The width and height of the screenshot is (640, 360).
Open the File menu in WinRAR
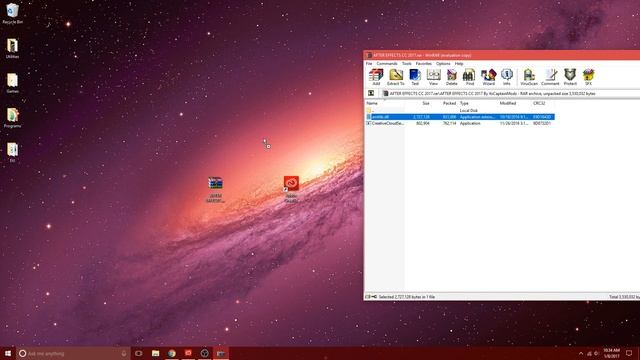pyautogui.click(x=369, y=64)
